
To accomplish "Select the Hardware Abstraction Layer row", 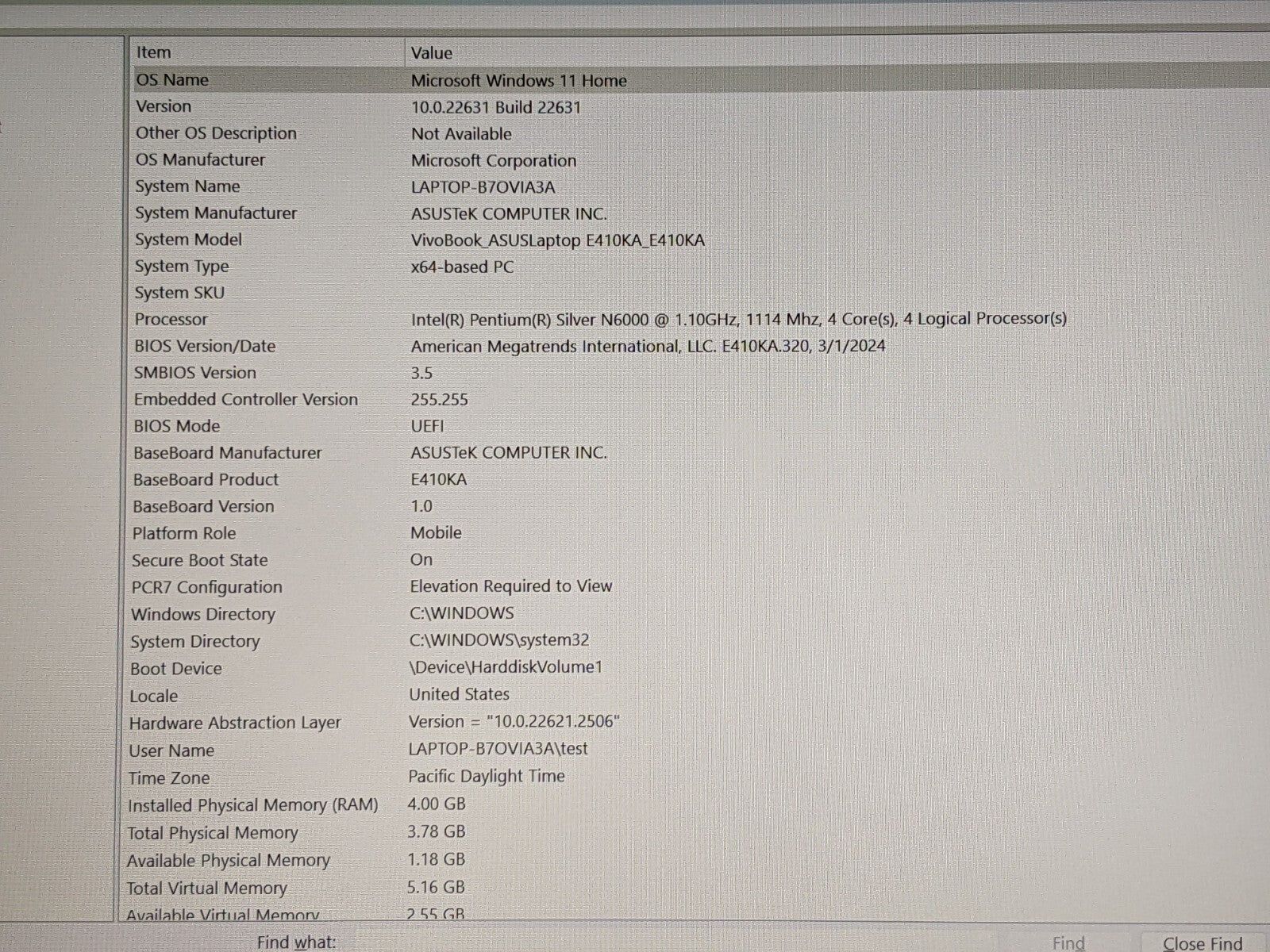I will (235, 723).
